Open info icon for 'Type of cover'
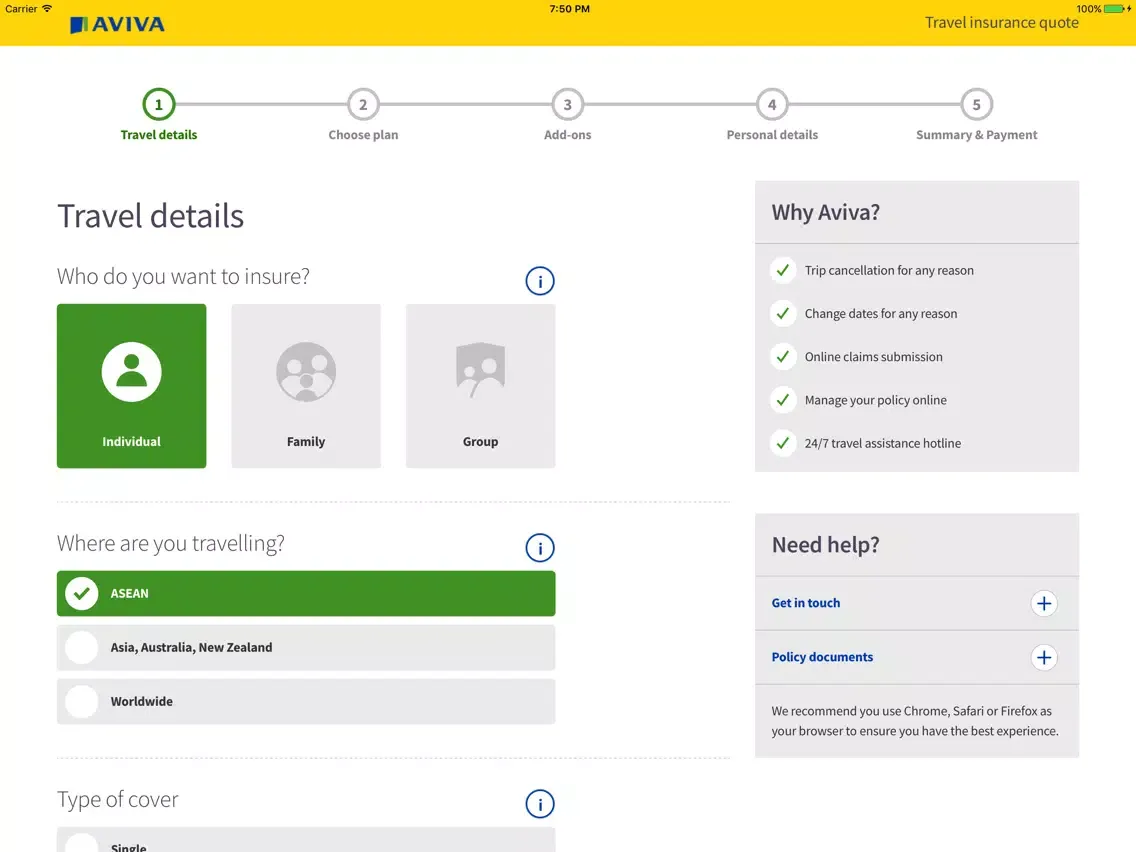The image size is (1136, 852). tap(540, 803)
